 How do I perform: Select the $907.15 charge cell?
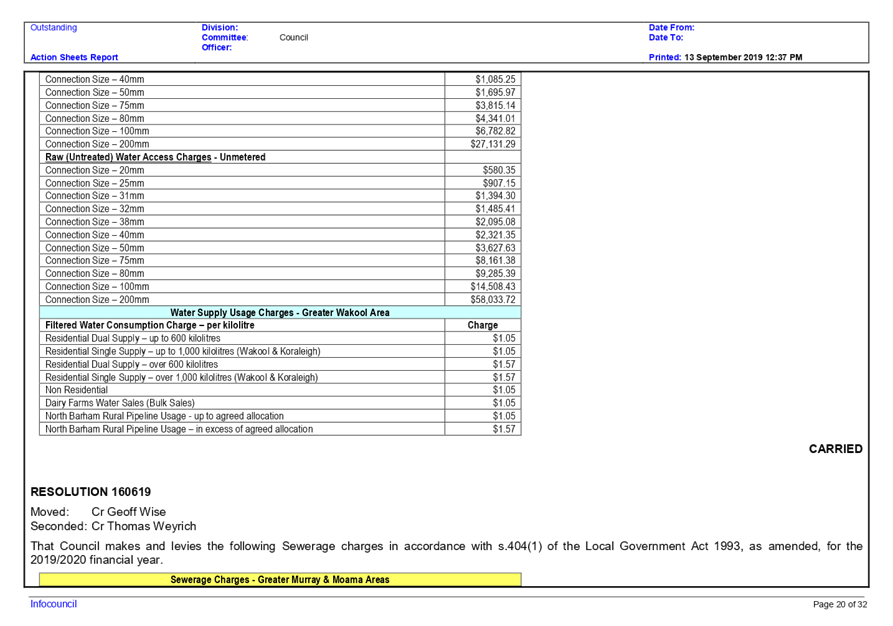click(483, 183)
